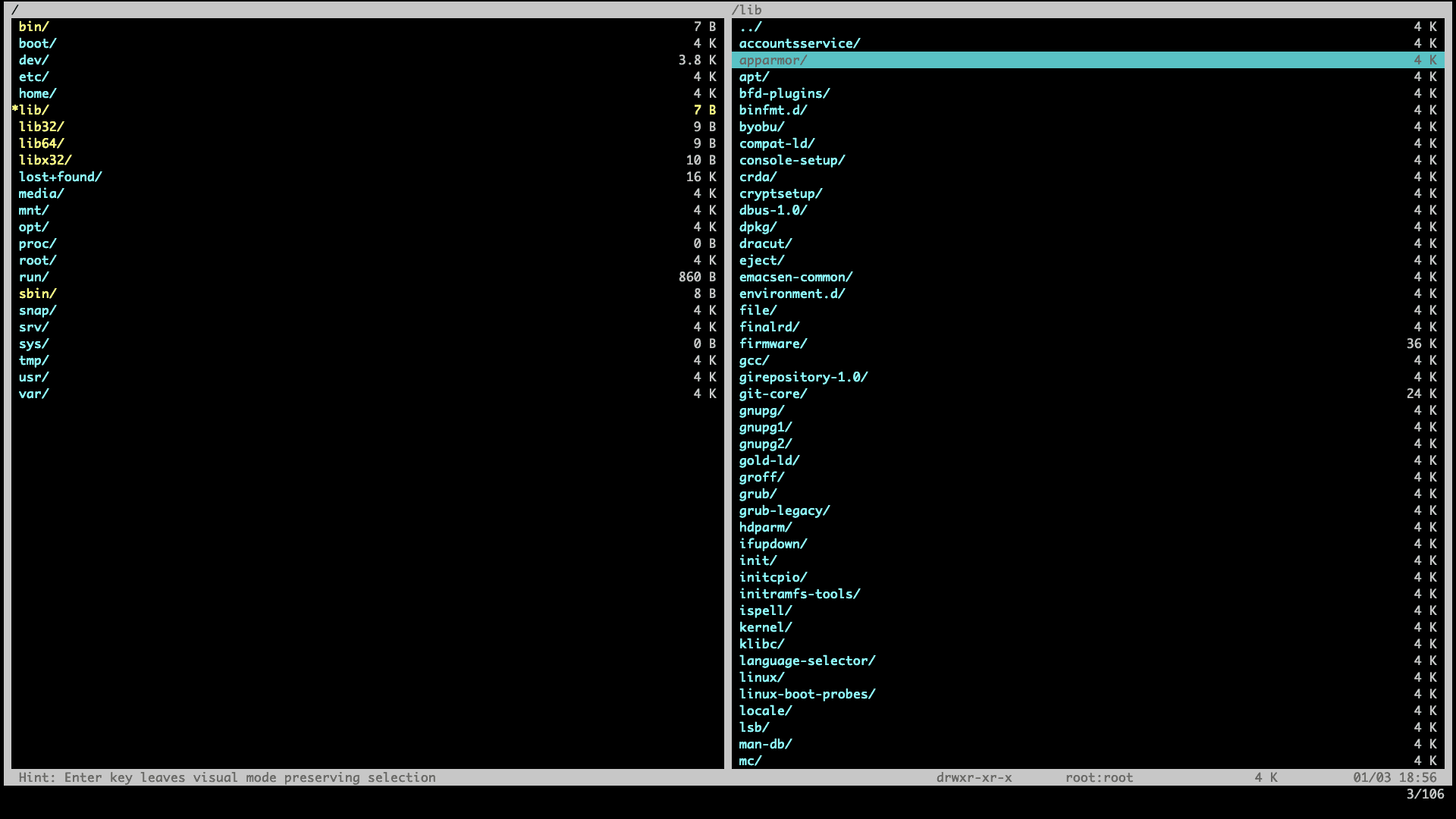Click the /lib path title of right pane
The height and width of the screenshot is (819, 1456).
[x=747, y=10]
